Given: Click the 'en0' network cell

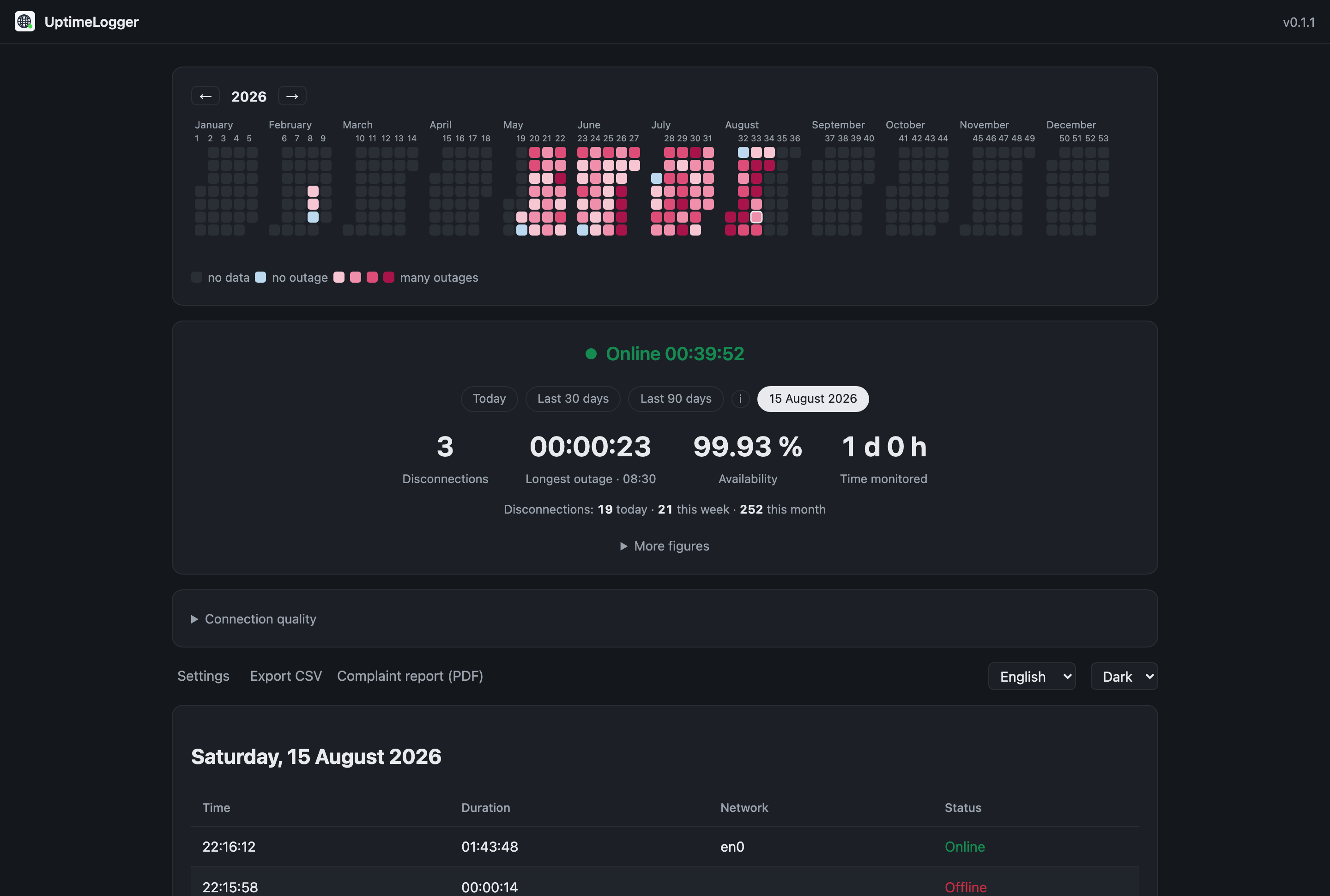Looking at the screenshot, I should (x=732, y=847).
